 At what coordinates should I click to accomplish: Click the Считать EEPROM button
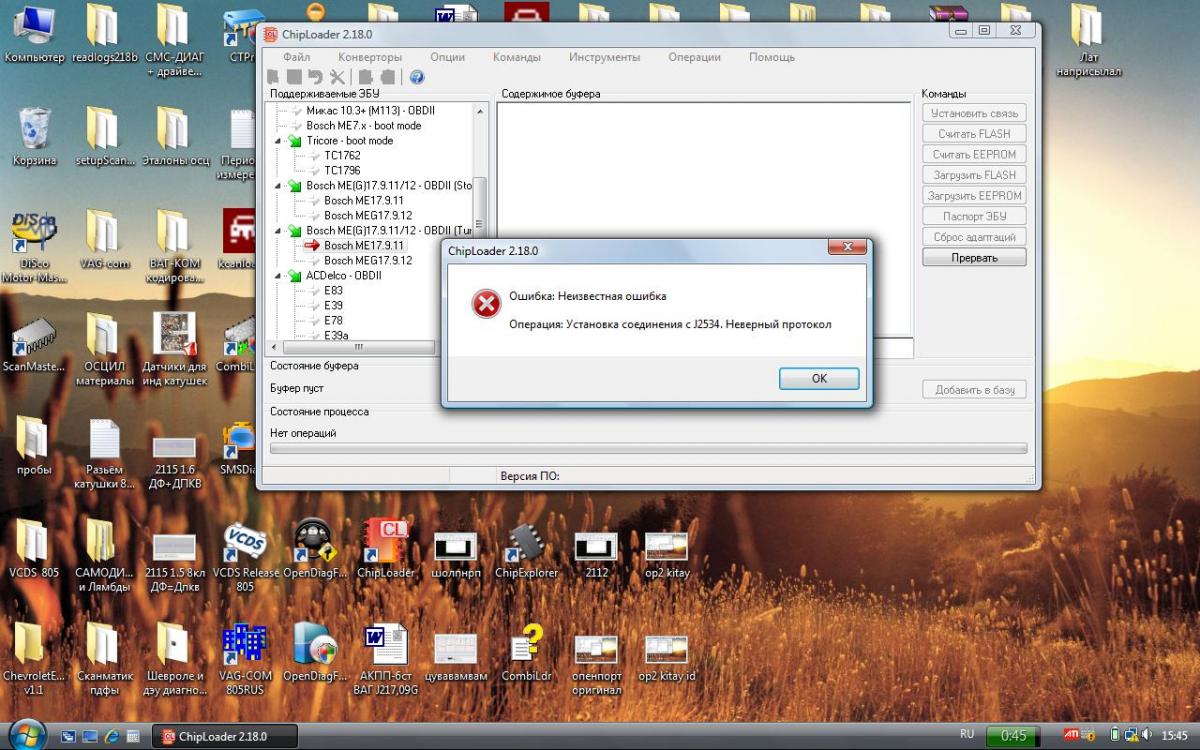click(974, 155)
